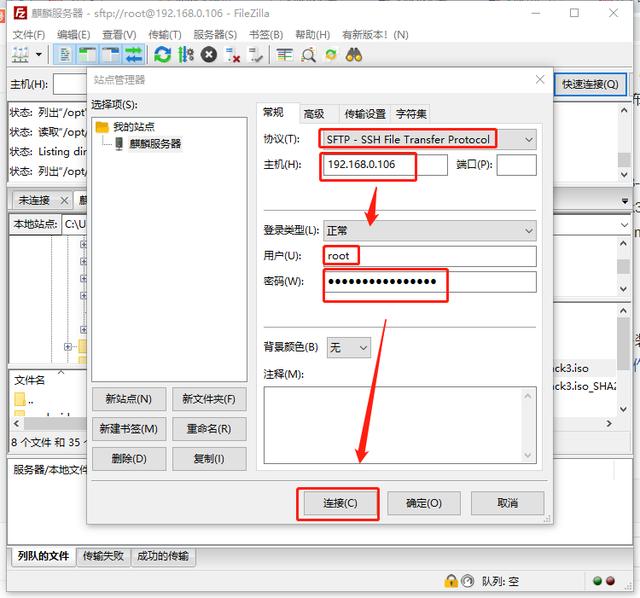Open filename filters toolbar icon
640x598 pixels.
(284, 55)
